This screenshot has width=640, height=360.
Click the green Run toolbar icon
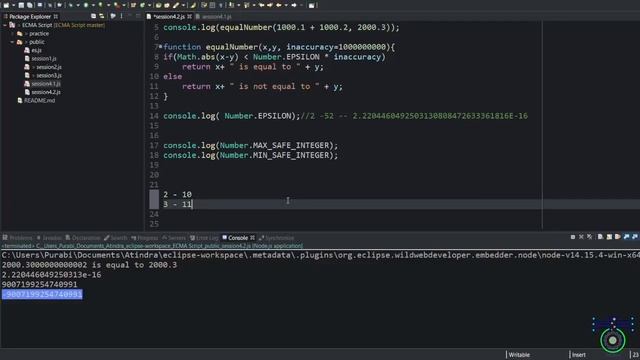(86, 5)
